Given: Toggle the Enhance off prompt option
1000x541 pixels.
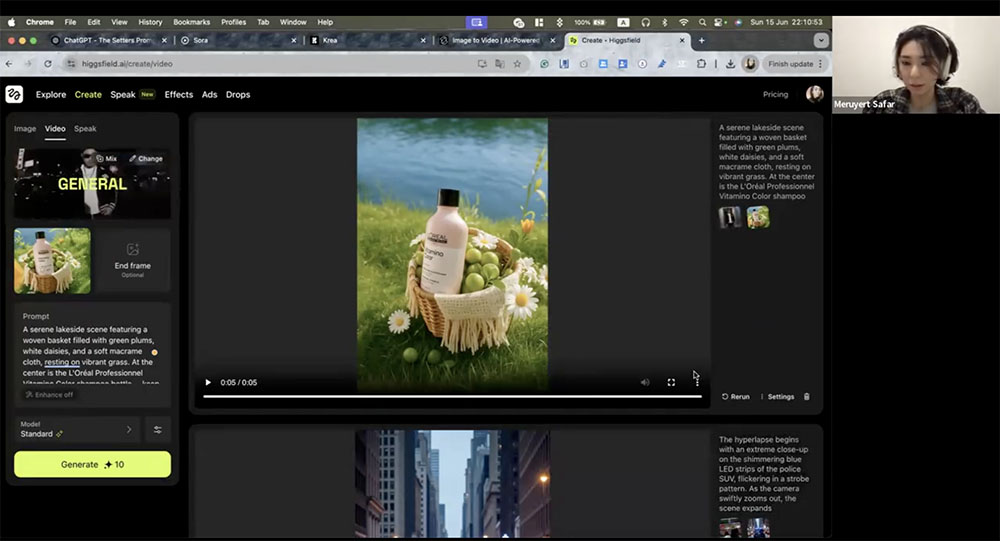Looking at the screenshot, I should 49,395.
